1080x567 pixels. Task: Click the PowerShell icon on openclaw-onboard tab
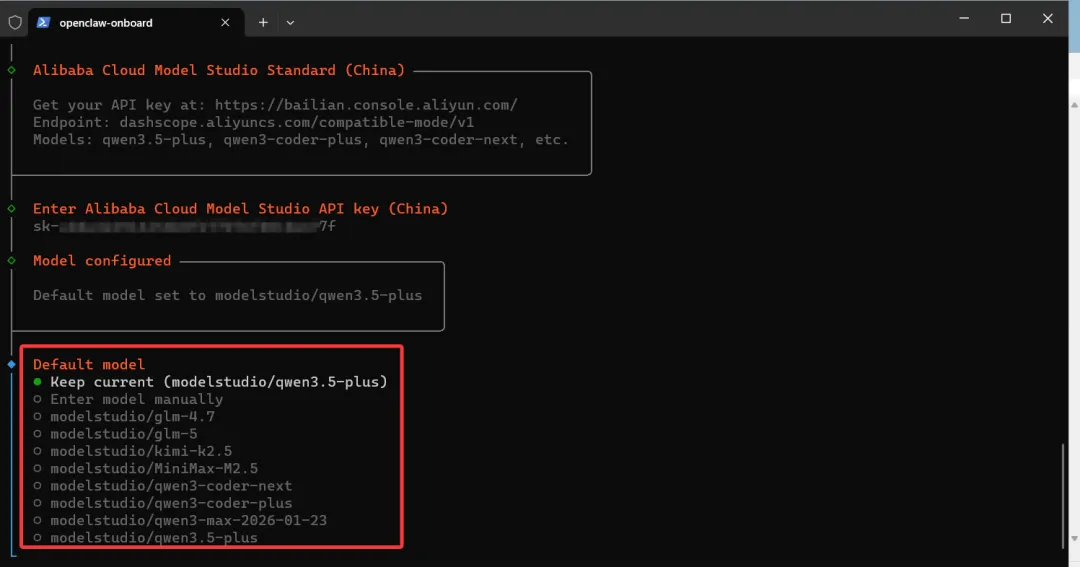pos(43,22)
